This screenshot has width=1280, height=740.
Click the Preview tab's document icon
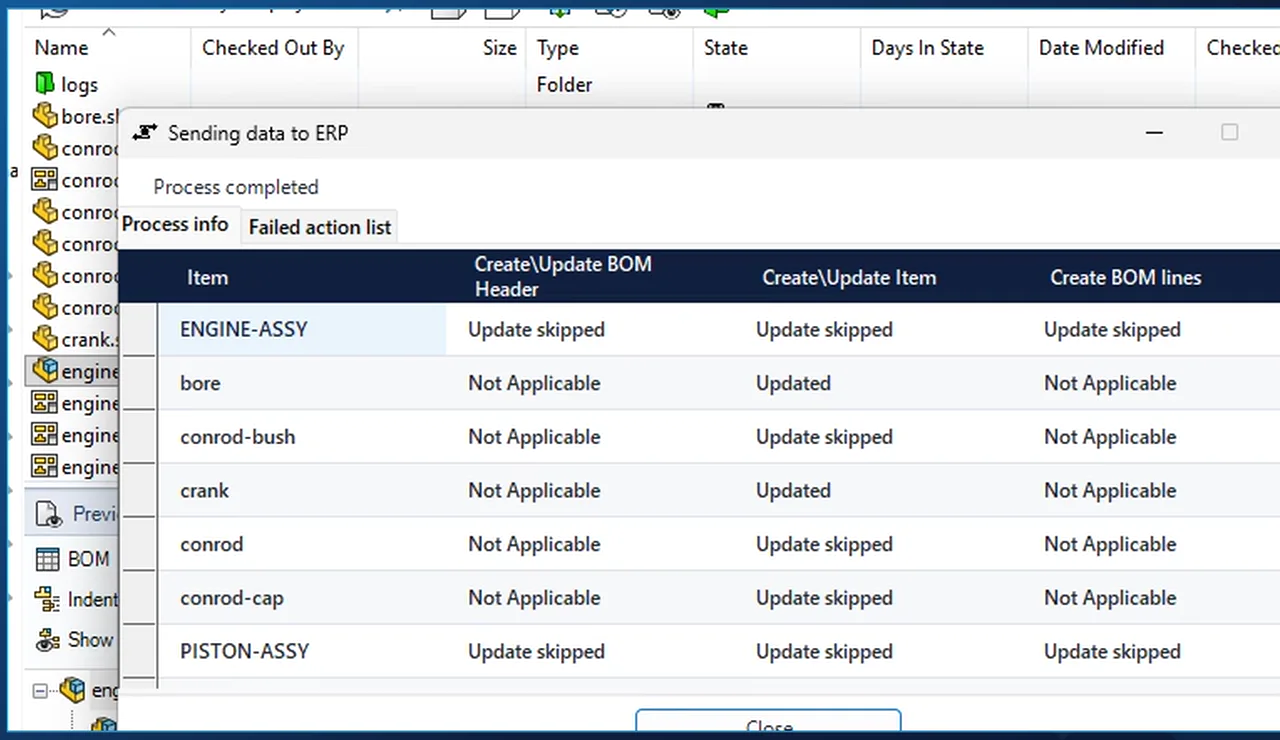(x=49, y=514)
